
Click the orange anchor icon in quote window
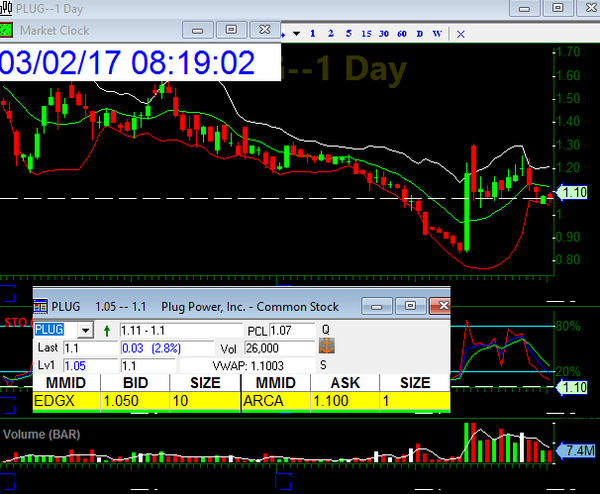326,346
